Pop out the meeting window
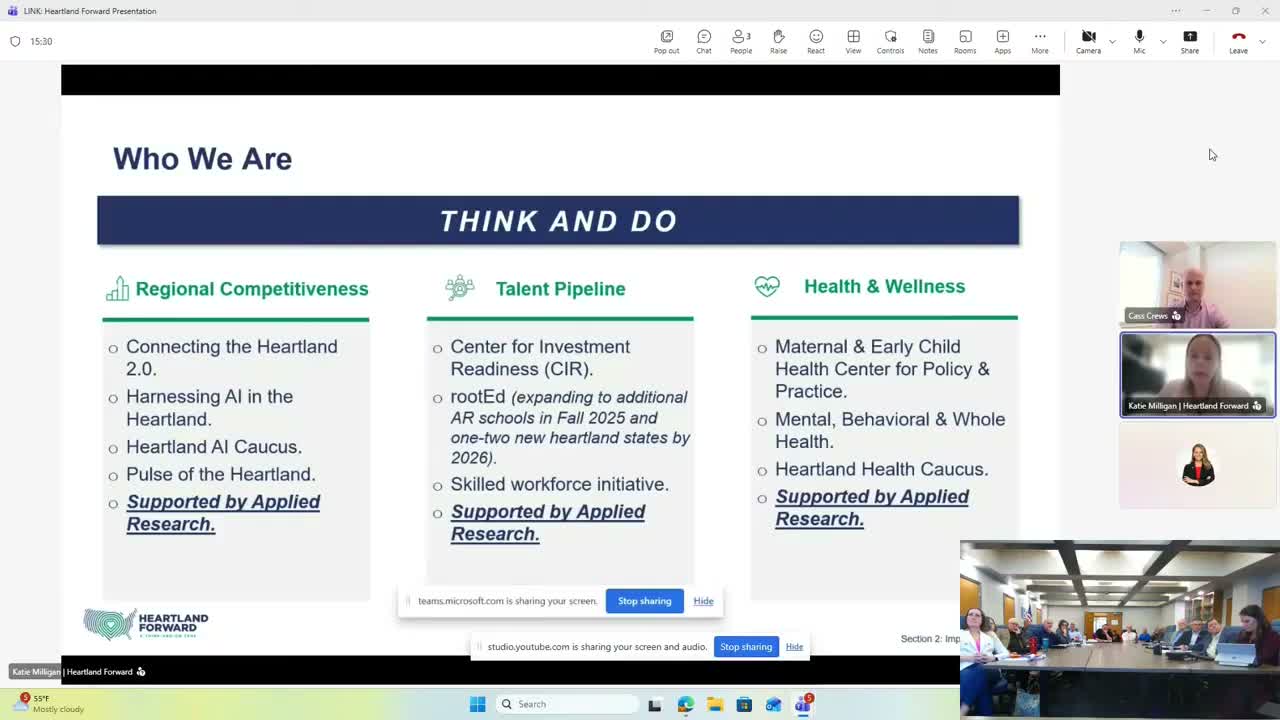Image resolution: width=1280 pixels, height=720 pixels. tap(666, 41)
